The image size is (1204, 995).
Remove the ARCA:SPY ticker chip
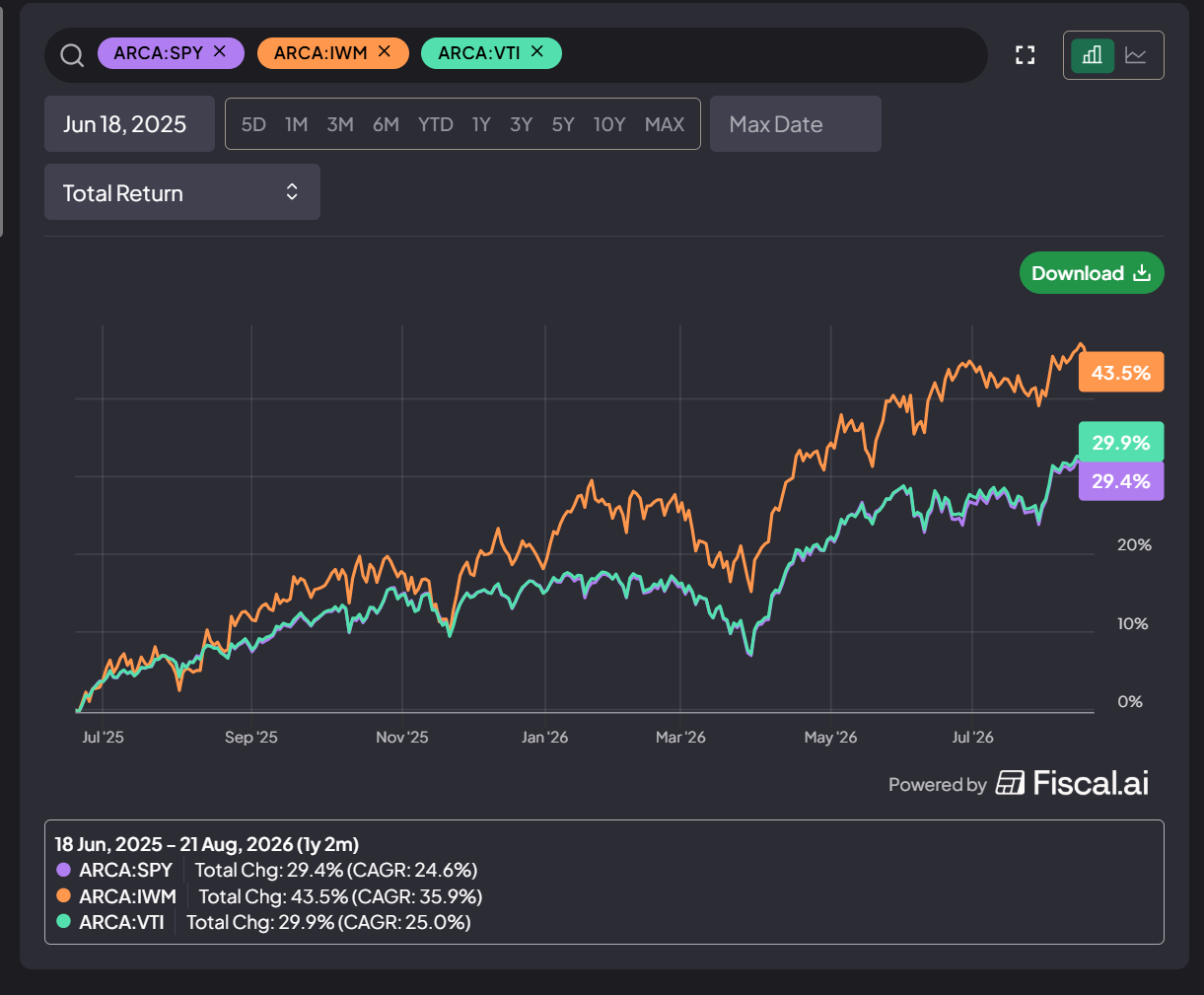tap(220, 51)
